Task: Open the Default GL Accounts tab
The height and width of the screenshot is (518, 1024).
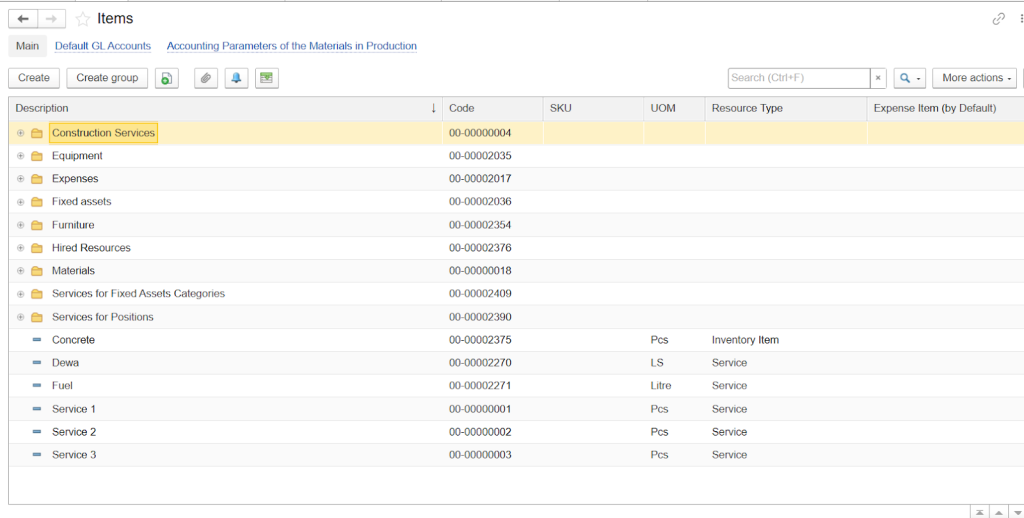Action: coord(103,46)
